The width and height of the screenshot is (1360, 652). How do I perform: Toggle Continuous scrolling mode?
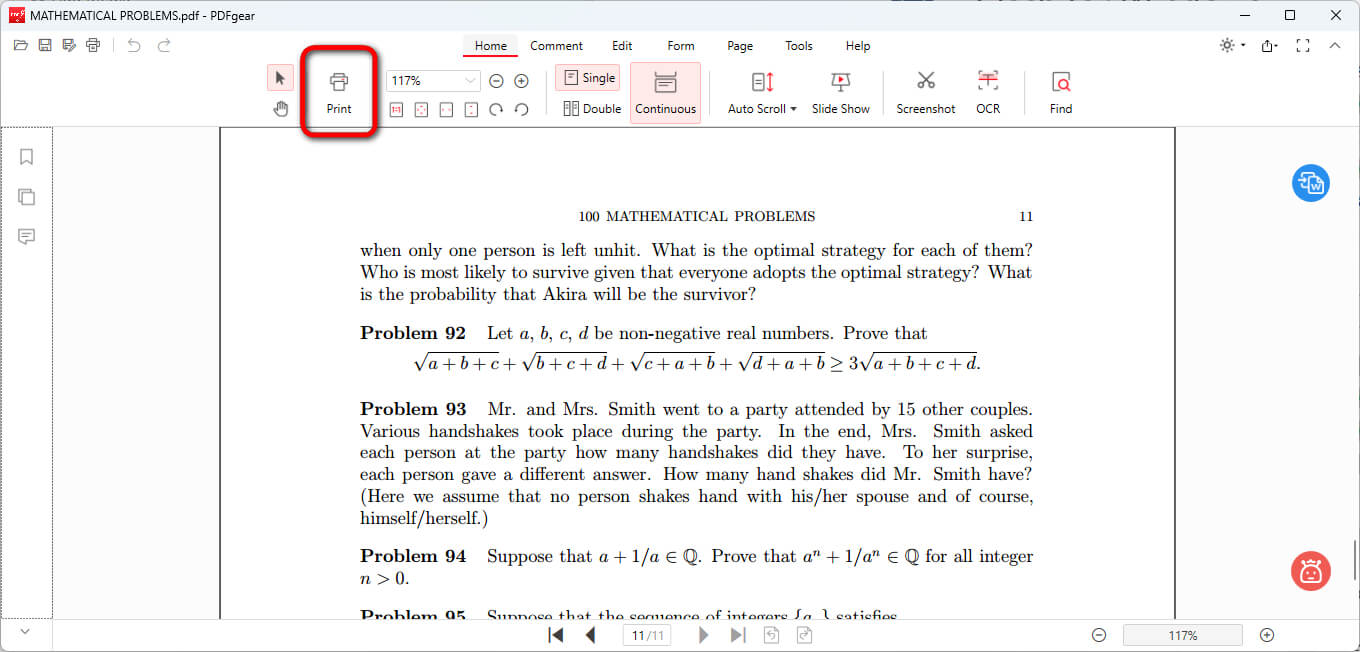pyautogui.click(x=665, y=93)
